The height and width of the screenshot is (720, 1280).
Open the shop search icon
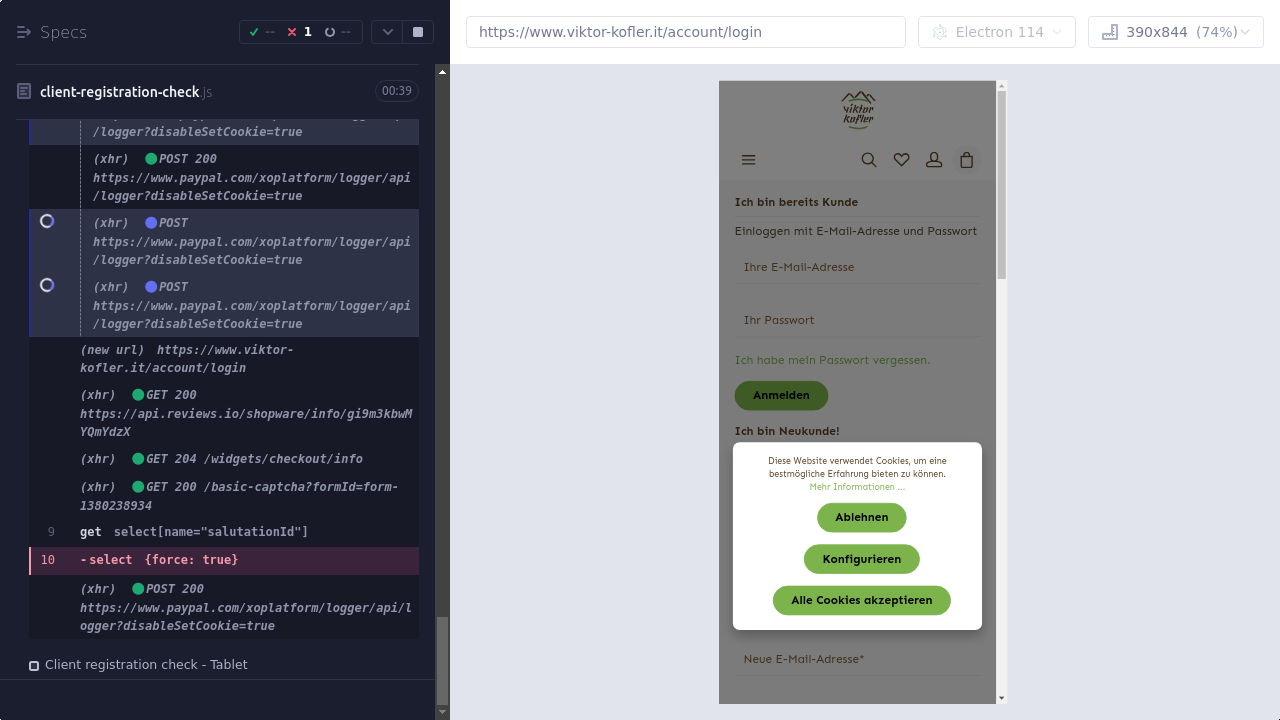869,160
